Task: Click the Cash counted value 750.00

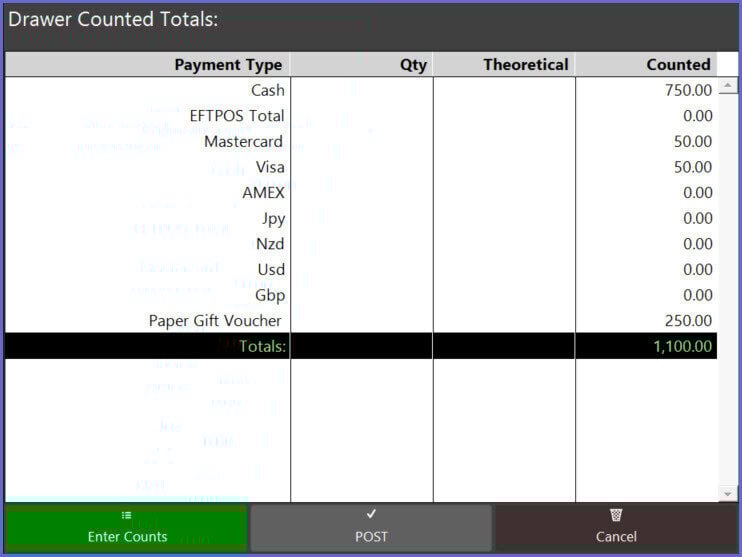Action: pyautogui.click(x=688, y=90)
